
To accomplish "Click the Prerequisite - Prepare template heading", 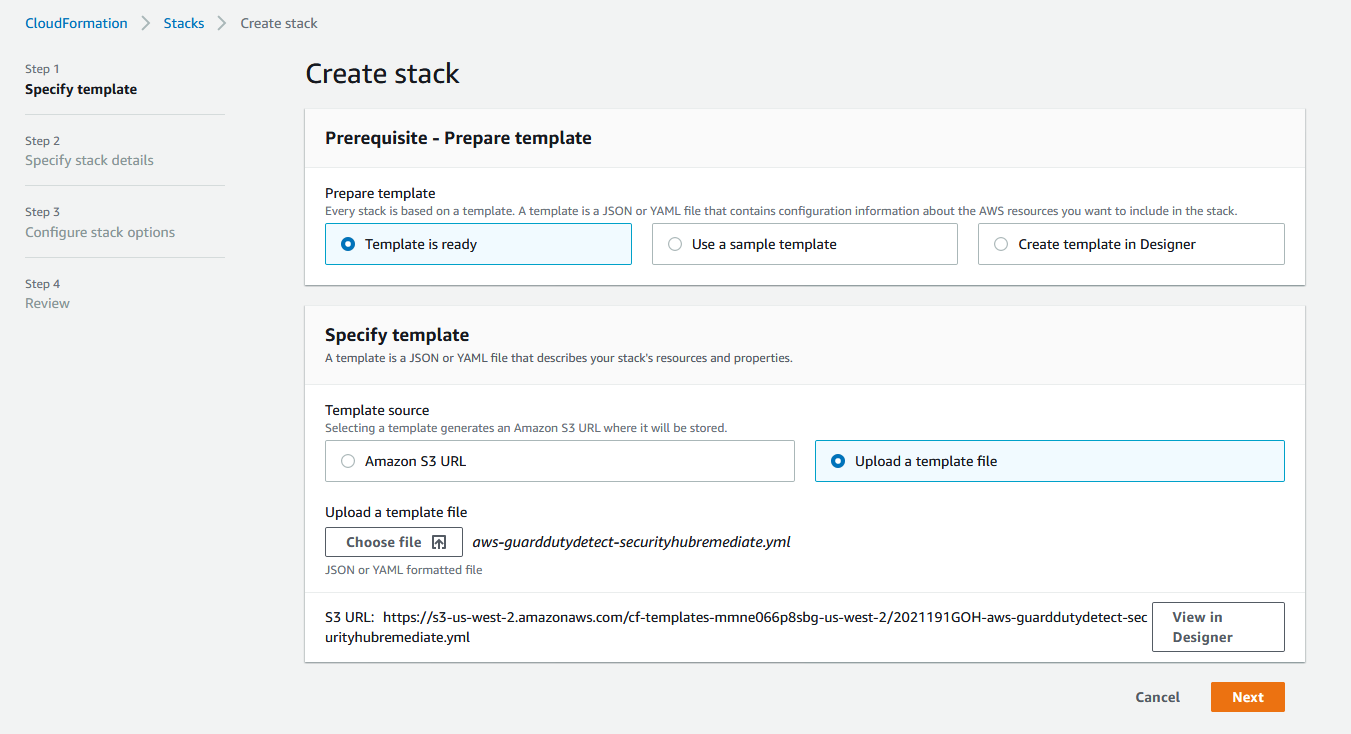I will (x=458, y=138).
